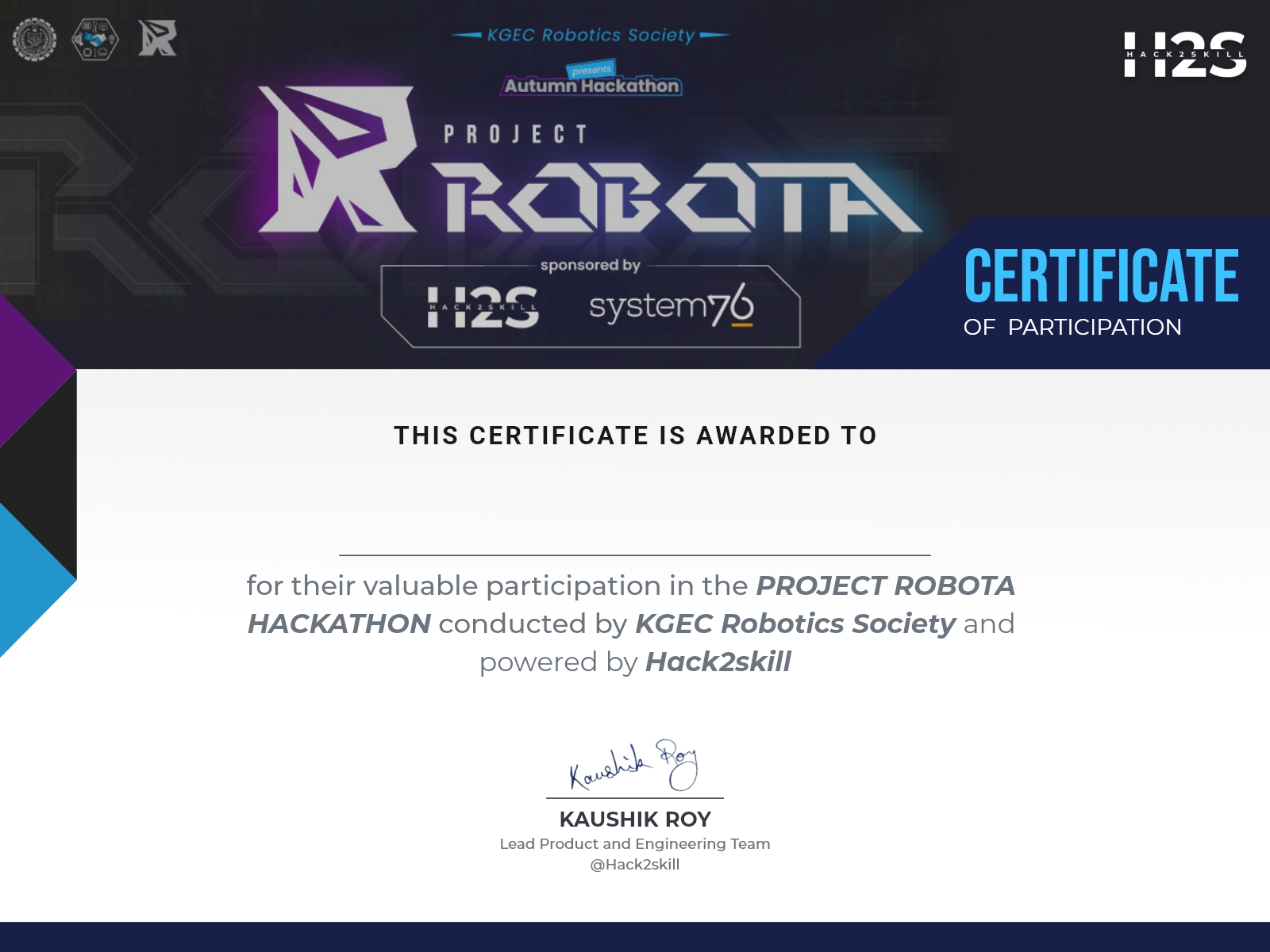
Task: Click the system76 sponsor logo
Action: point(672,307)
